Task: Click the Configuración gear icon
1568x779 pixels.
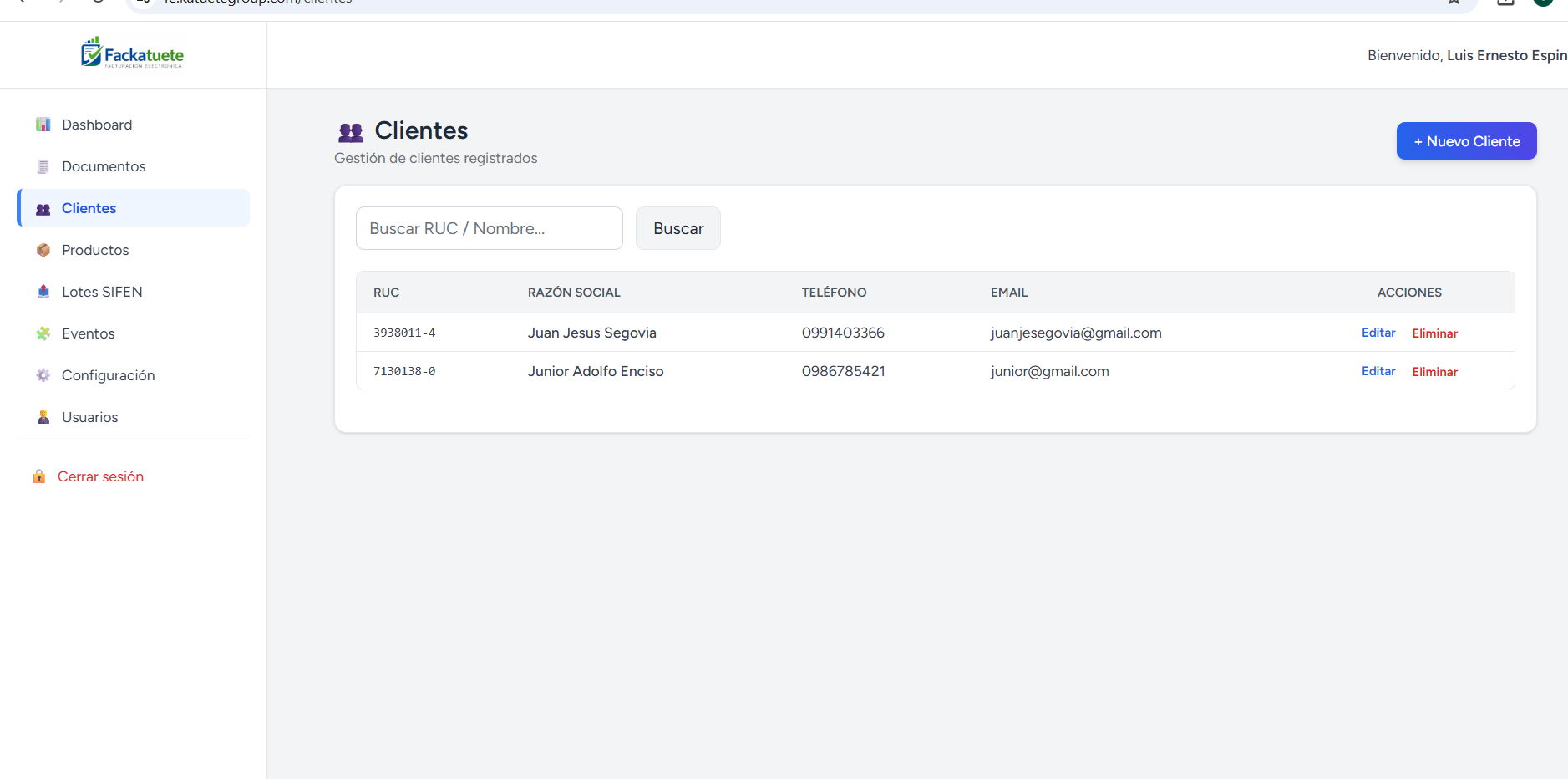Action: coord(43,375)
